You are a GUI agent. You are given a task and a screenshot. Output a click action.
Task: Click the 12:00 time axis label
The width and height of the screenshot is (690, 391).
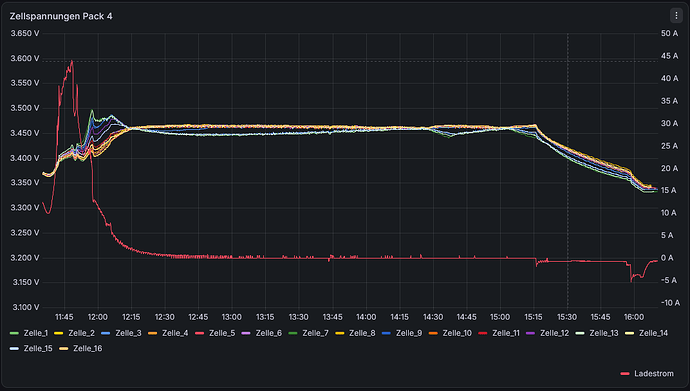(x=97, y=317)
